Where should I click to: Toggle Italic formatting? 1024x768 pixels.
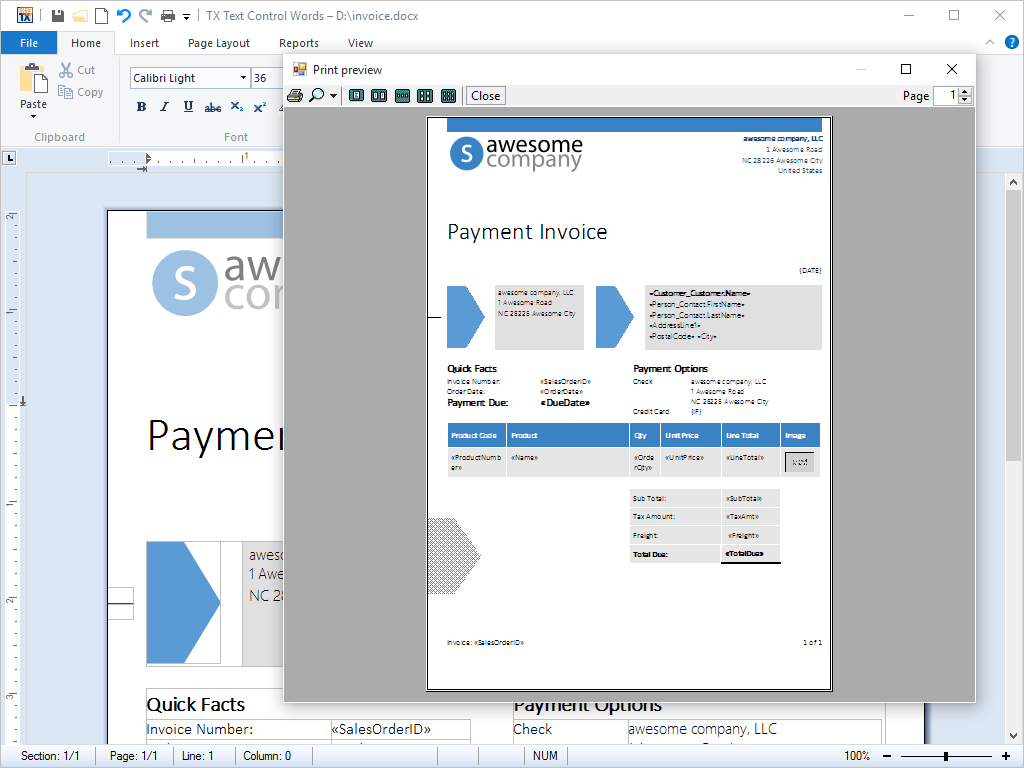tap(164, 107)
